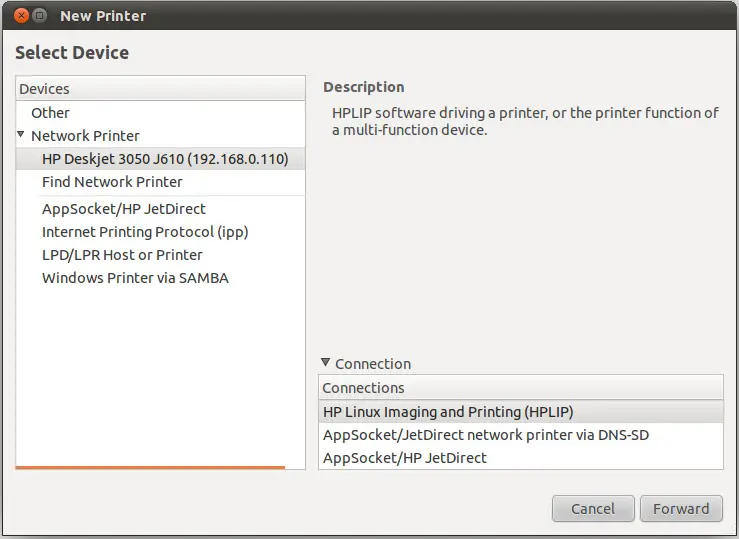Click the Devices column header

(x=160, y=89)
